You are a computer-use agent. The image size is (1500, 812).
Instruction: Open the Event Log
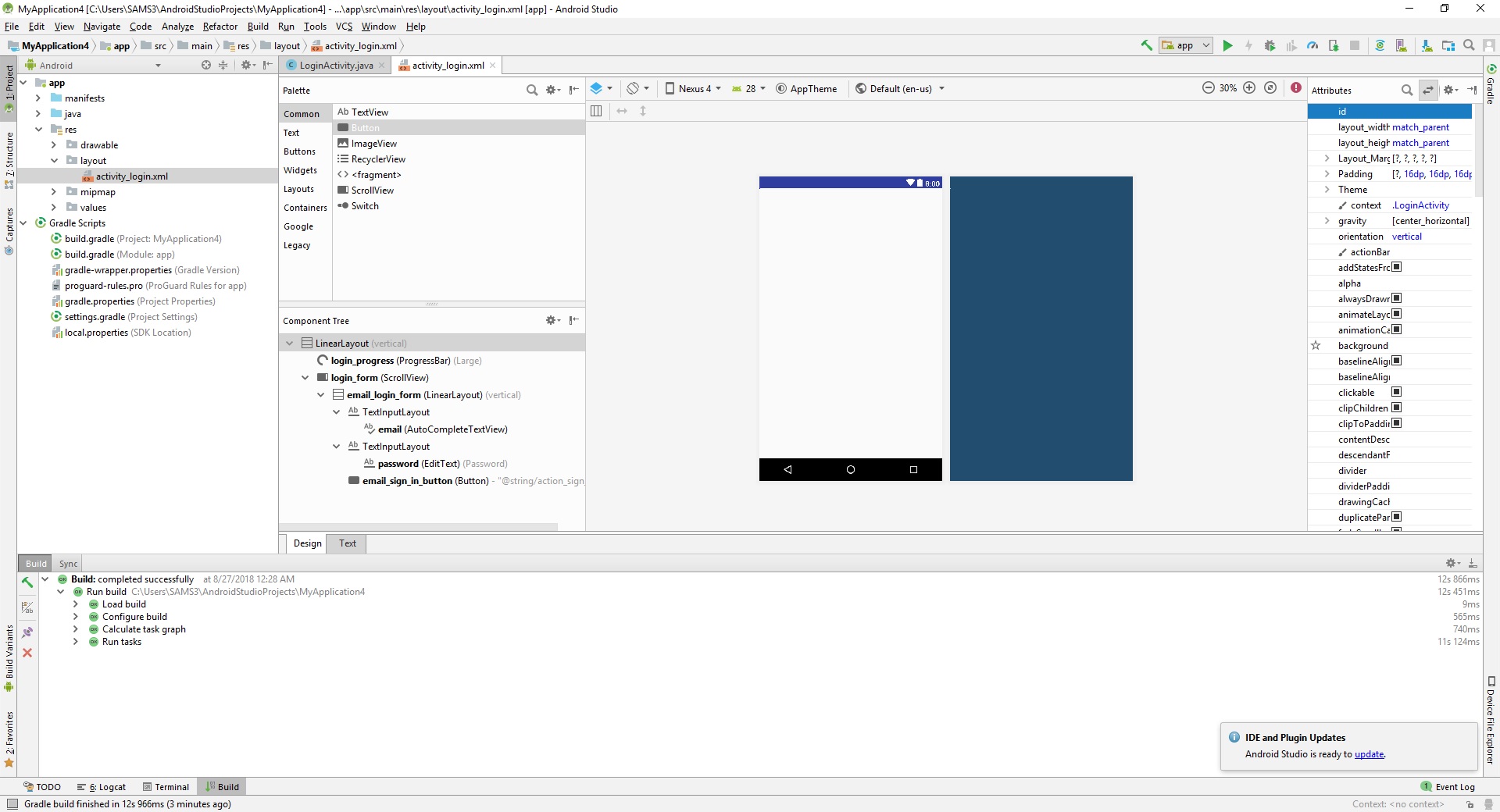click(x=1448, y=787)
